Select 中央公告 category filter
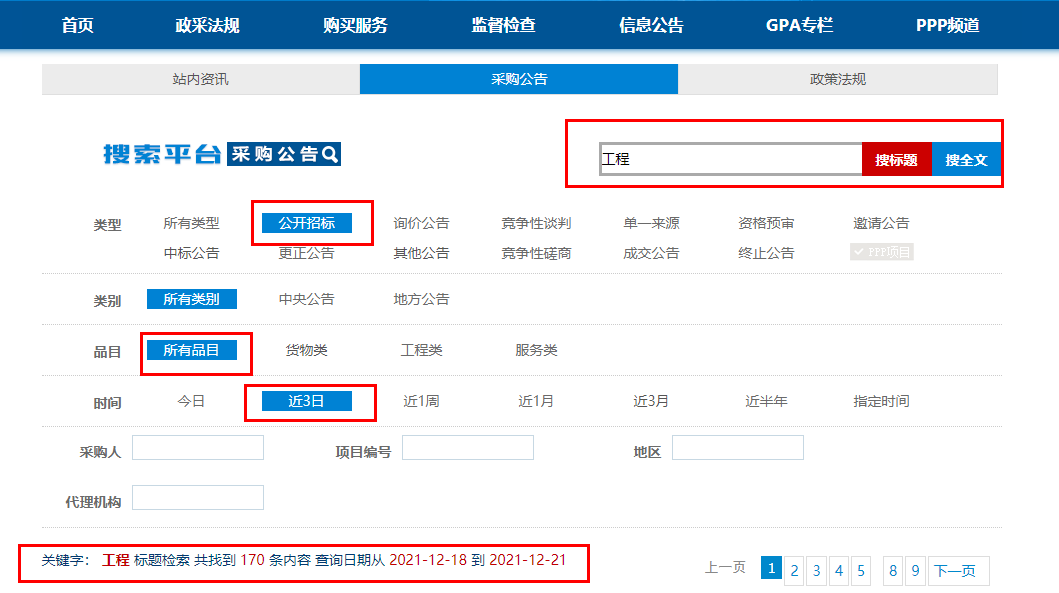Image resolution: width=1059 pixels, height=593 pixels. (307, 299)
